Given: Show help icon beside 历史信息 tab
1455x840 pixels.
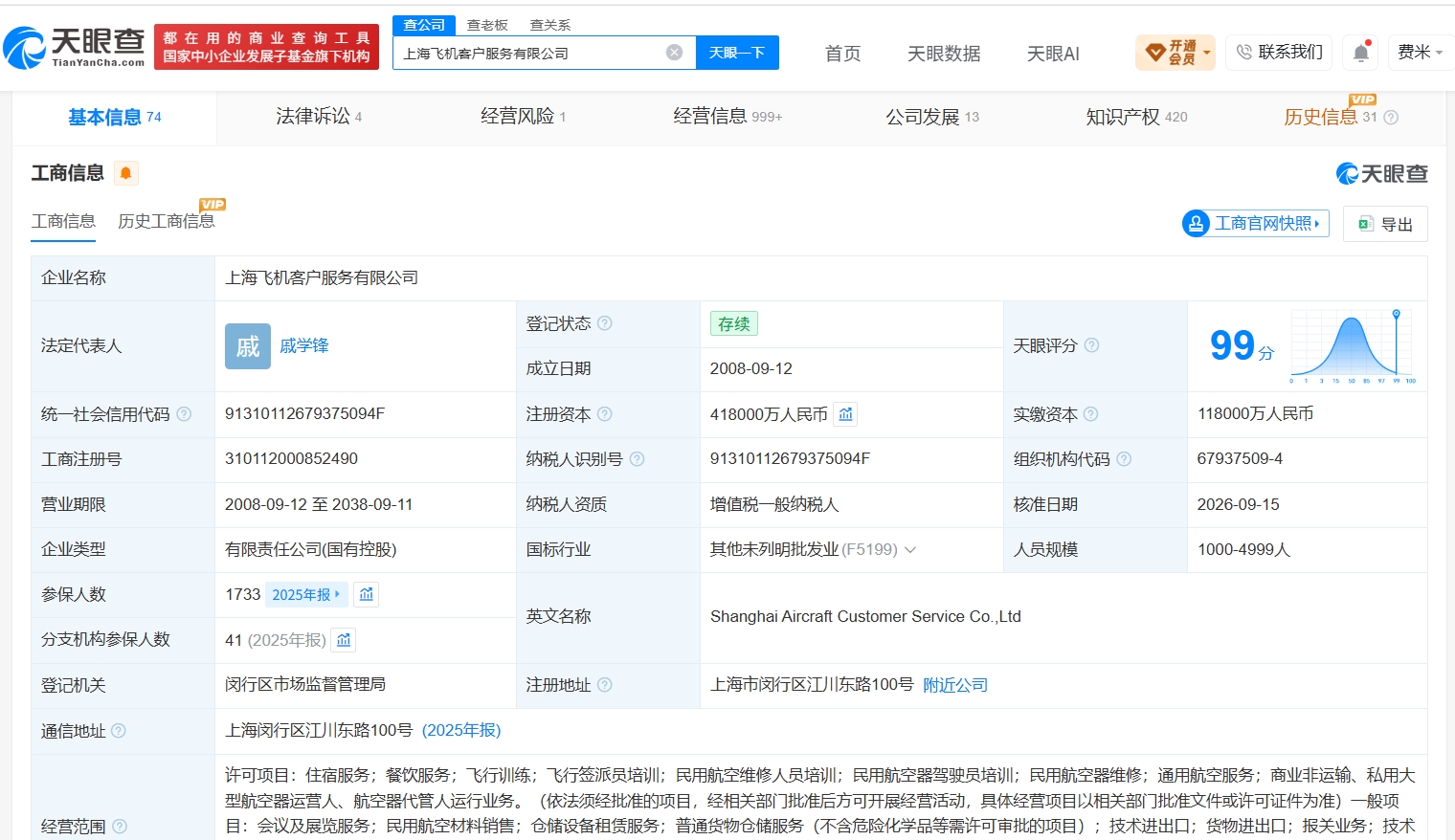Looking at the screenshot, I should 1391,118.
